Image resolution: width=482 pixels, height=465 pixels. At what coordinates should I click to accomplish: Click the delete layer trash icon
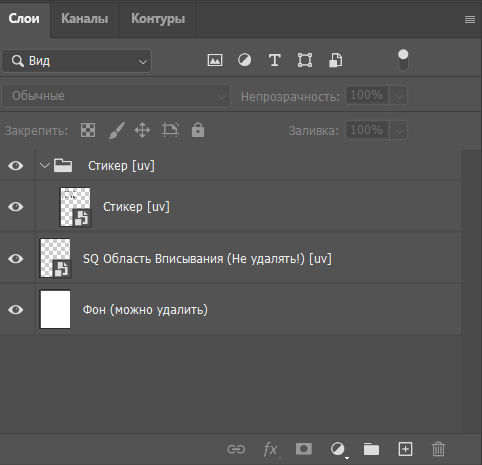pos(438,449)
